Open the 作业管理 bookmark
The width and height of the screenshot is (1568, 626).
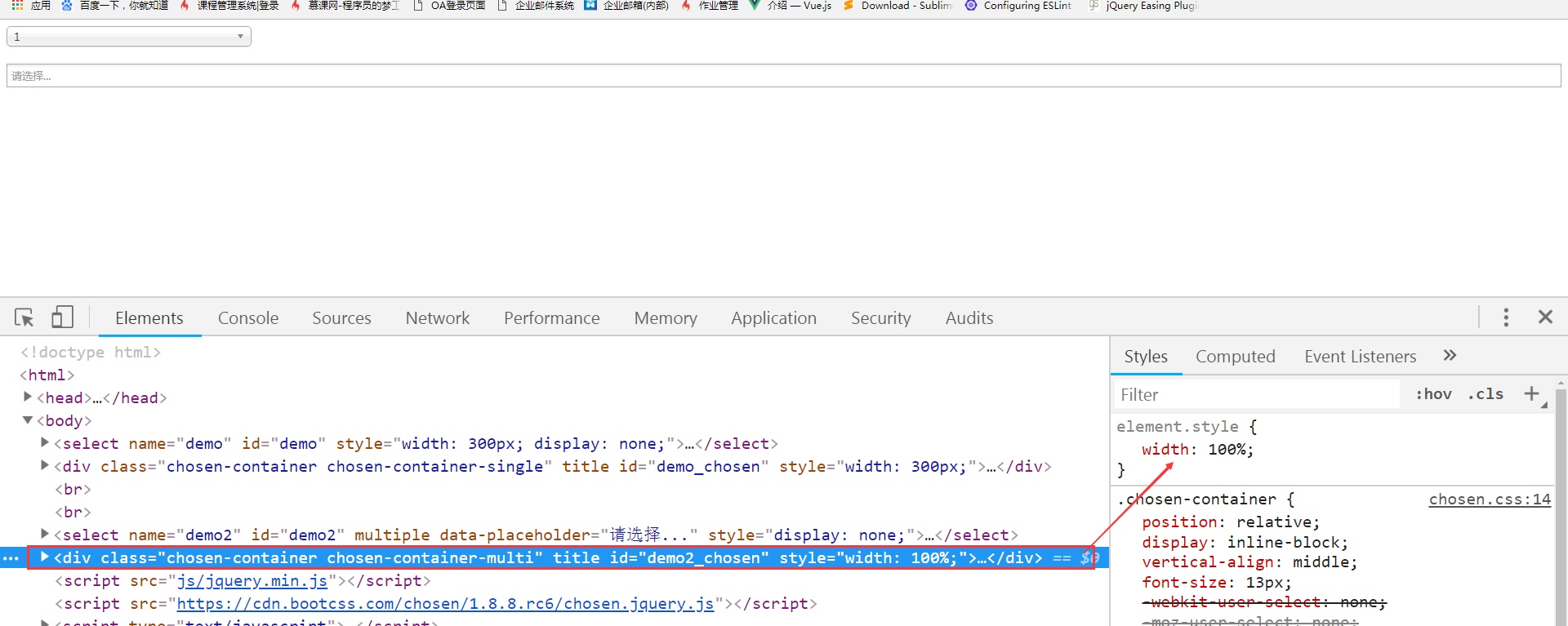click(710, 6)
